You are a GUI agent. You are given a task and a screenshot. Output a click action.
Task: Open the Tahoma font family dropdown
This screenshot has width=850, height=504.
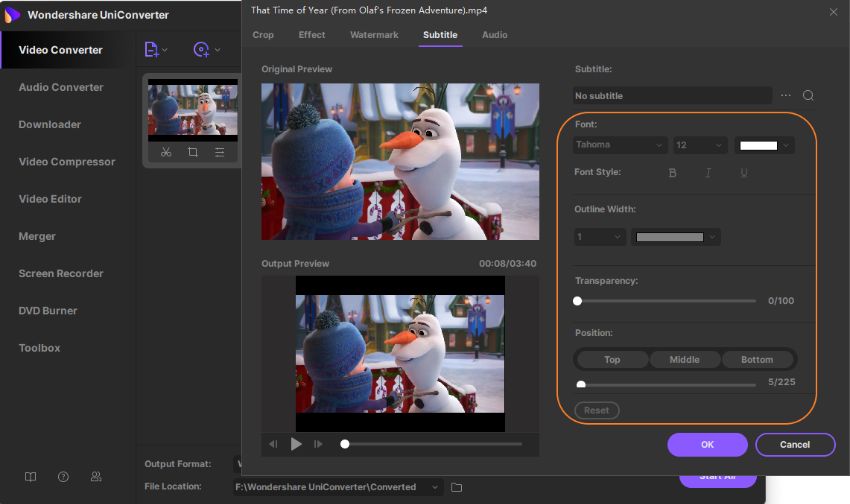[620, 145]
